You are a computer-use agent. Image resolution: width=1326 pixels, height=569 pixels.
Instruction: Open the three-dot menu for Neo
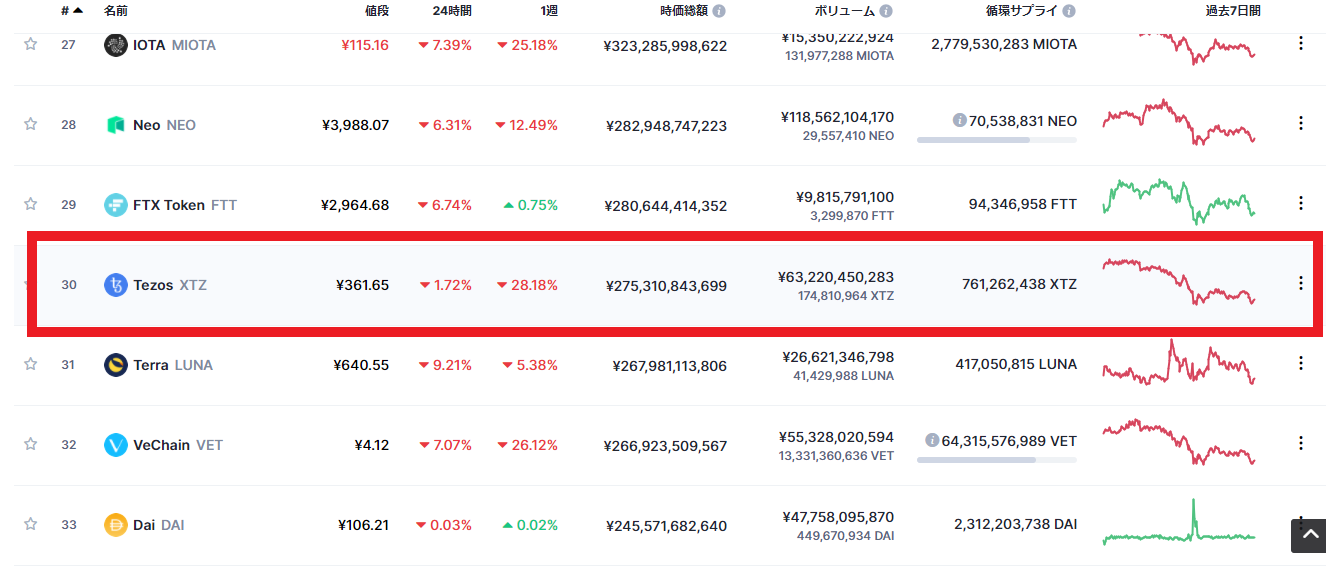pyautogui.click(x=1301, y=123)
